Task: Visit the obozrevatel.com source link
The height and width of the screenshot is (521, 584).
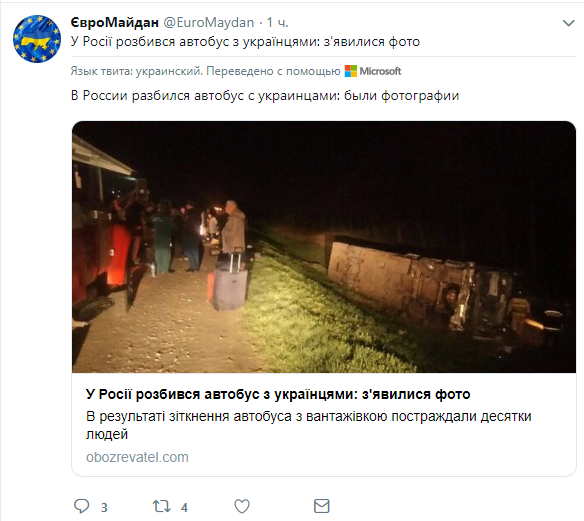Action: coord(137,457)
